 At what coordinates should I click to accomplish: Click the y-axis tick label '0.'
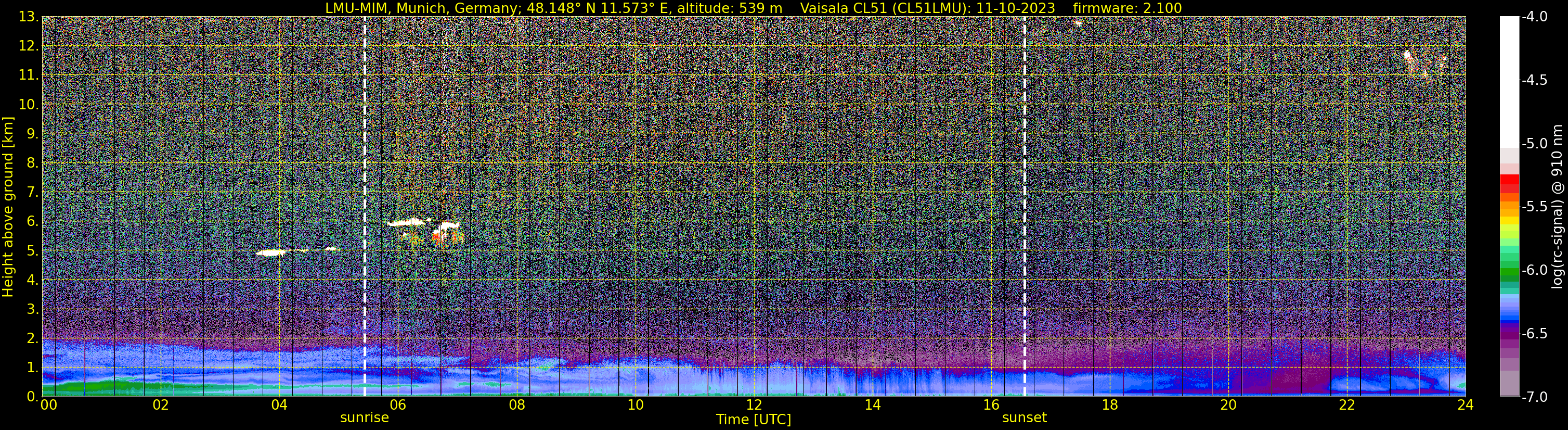pos(33,397)
